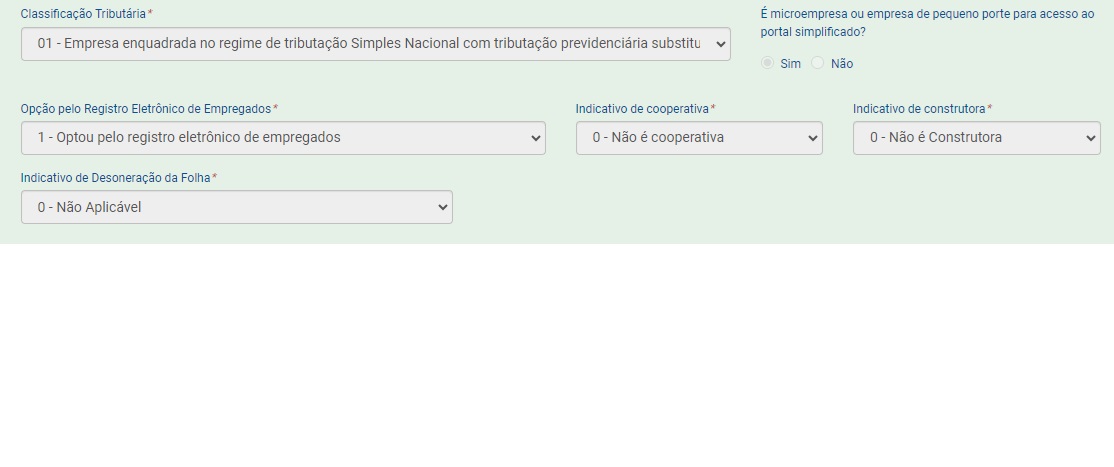
Task: Click the chevron arrow of Classificação Tributária select
Action: pos(720,44)
